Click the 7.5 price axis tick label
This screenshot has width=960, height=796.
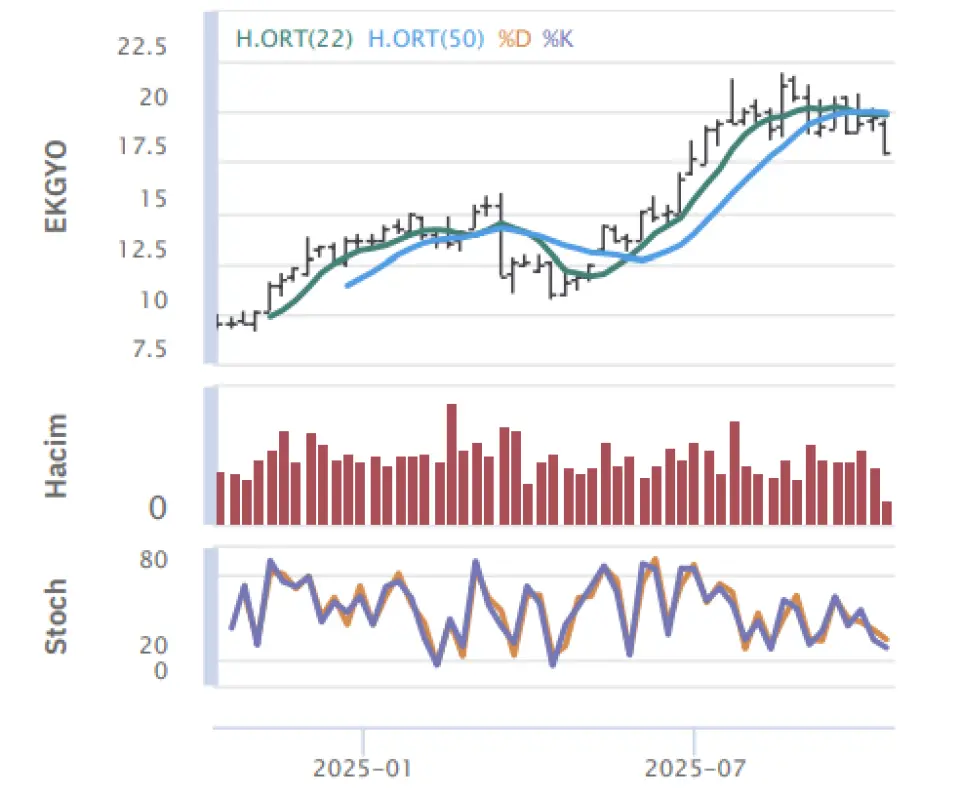(x=148, y=349)
